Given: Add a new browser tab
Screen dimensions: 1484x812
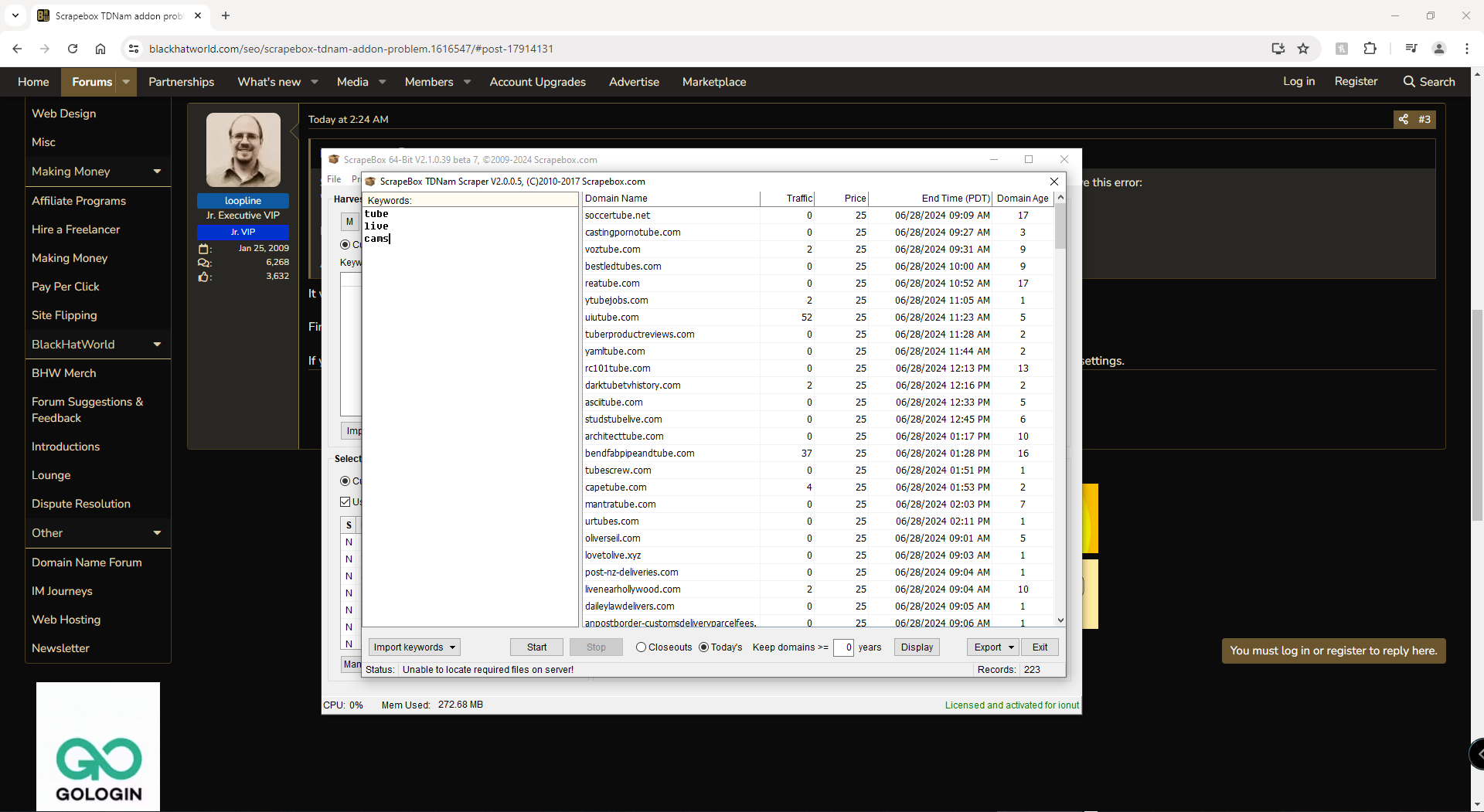Looking at the screenshot, I should (226, 15).
